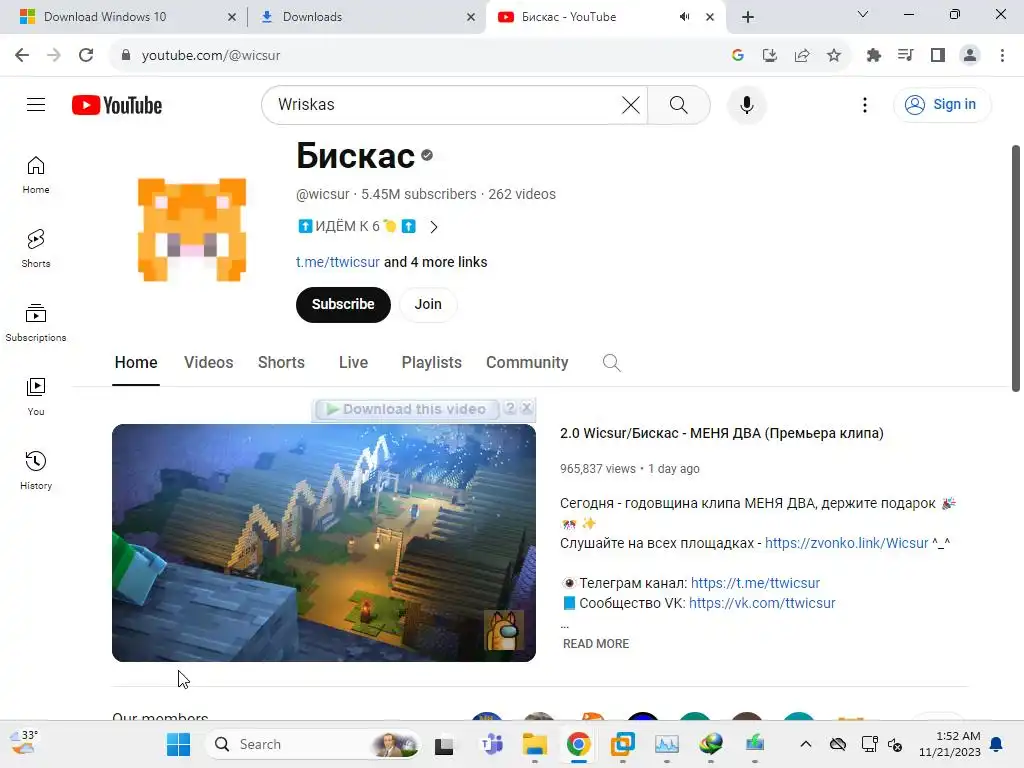Open the media control icon in Chrome toolbar

tap(905, 56)
